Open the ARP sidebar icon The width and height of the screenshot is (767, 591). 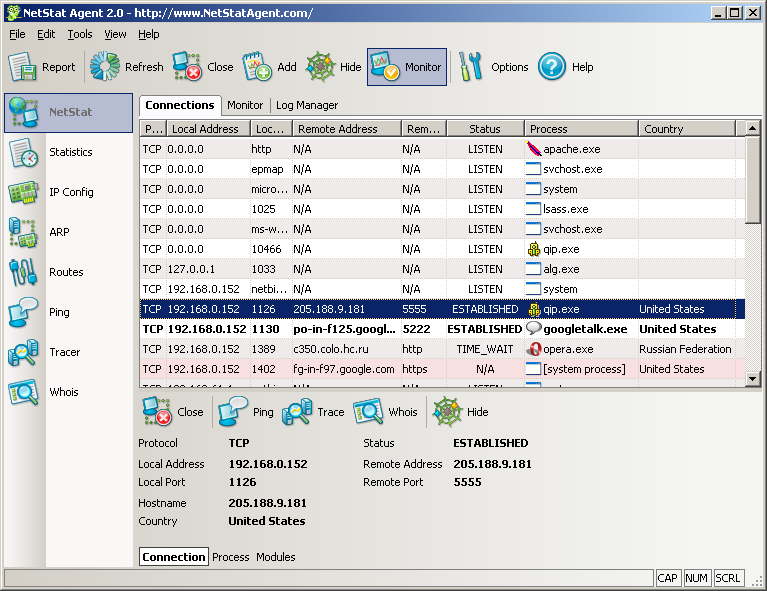point(23,232)
